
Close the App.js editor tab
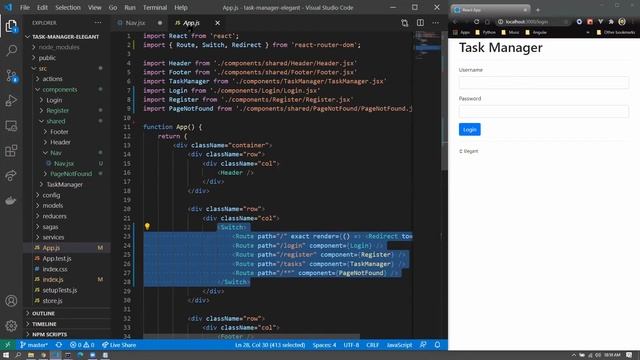pyautogui.click(x=218, y=23)
